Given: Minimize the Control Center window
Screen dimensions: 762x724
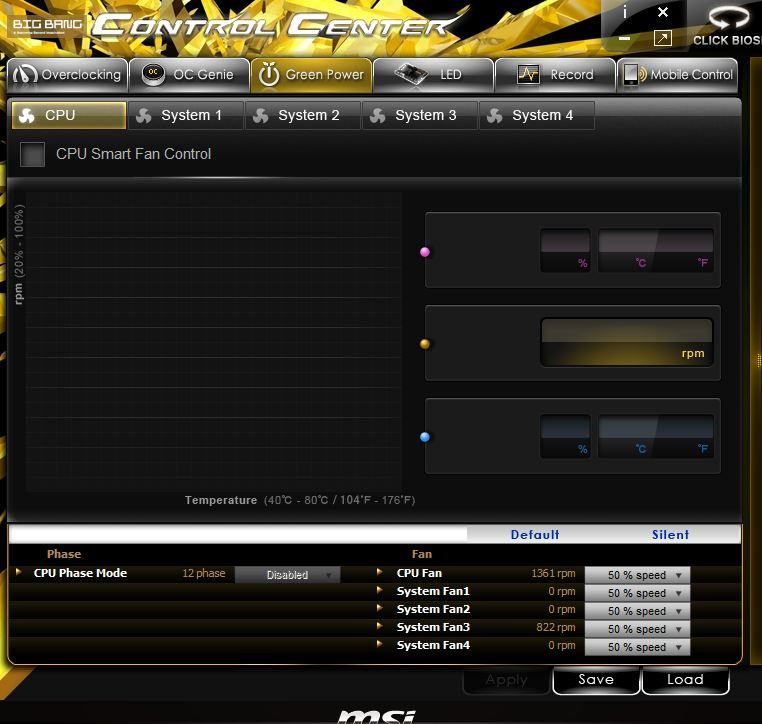Looking at the screenshot, I should click(x=625, y=38).
